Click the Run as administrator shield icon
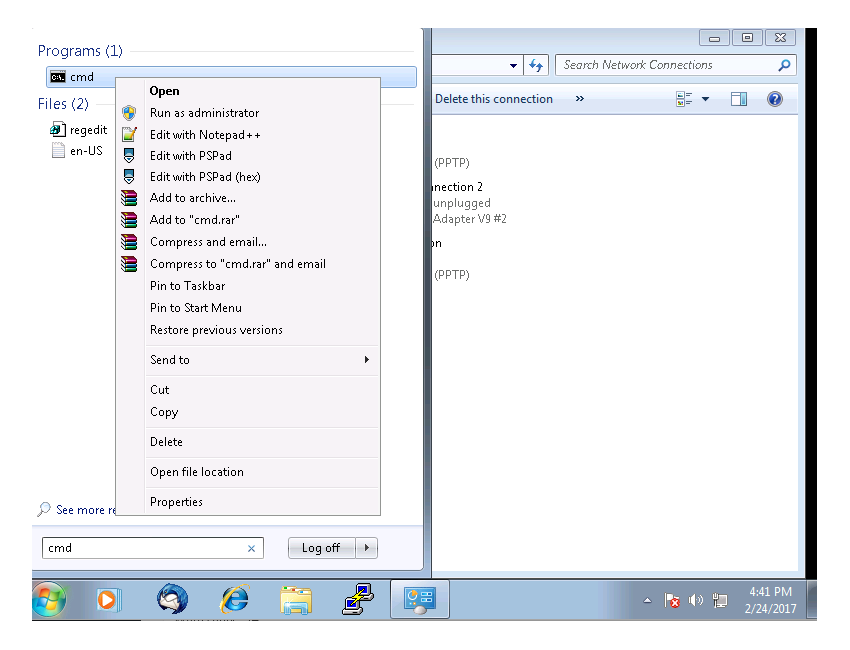The width and height of the screenshot is (850, 650). [129, 113]
